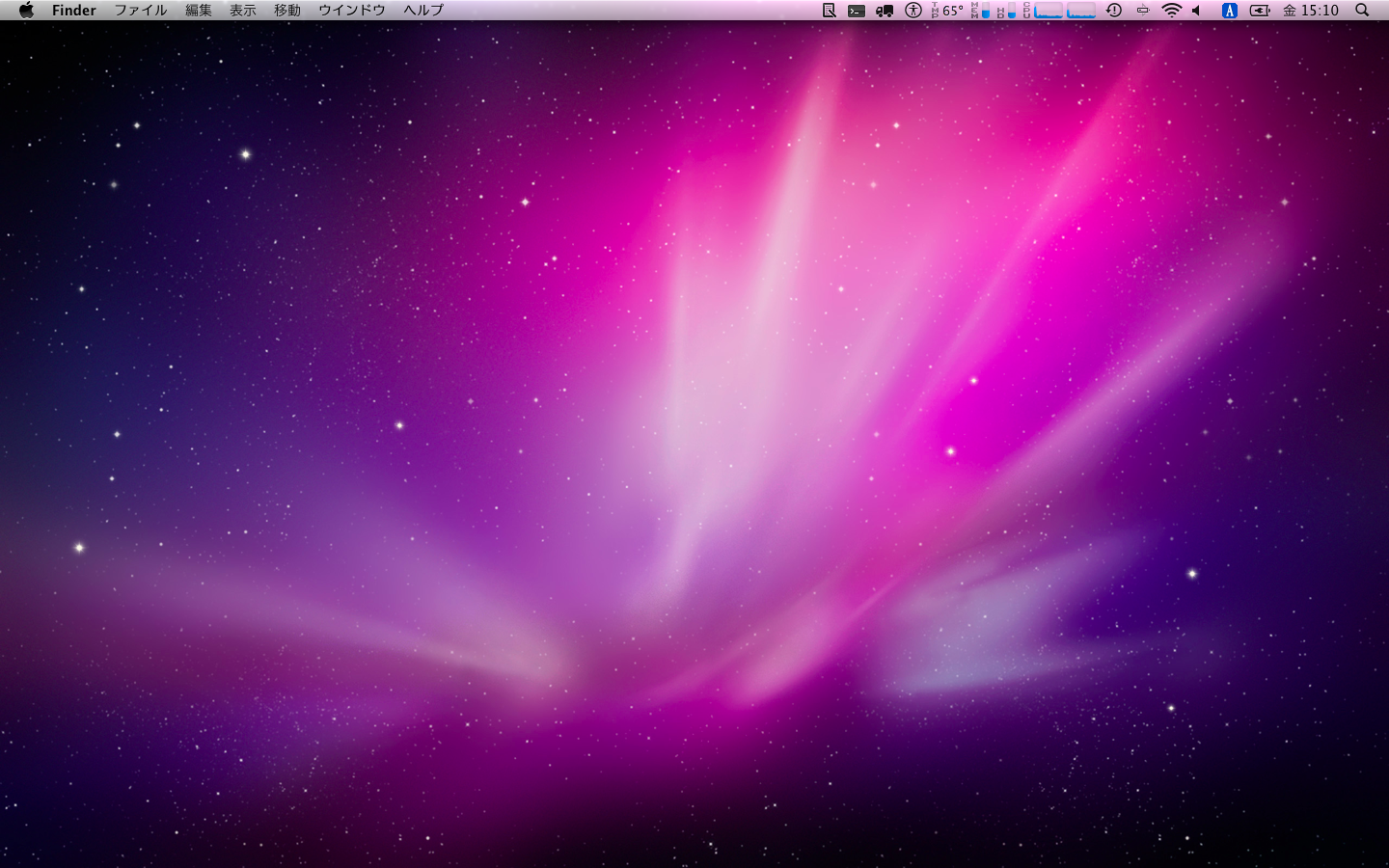Click the MEM memory usage meter
The height and width of the screenshot is (868, 1389).
point(980,11)
